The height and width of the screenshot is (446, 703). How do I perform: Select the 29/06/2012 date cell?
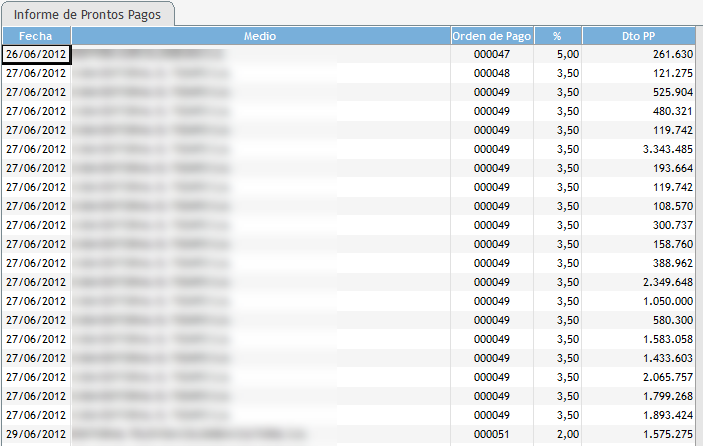pyautogui.click(x=36, y=434)
